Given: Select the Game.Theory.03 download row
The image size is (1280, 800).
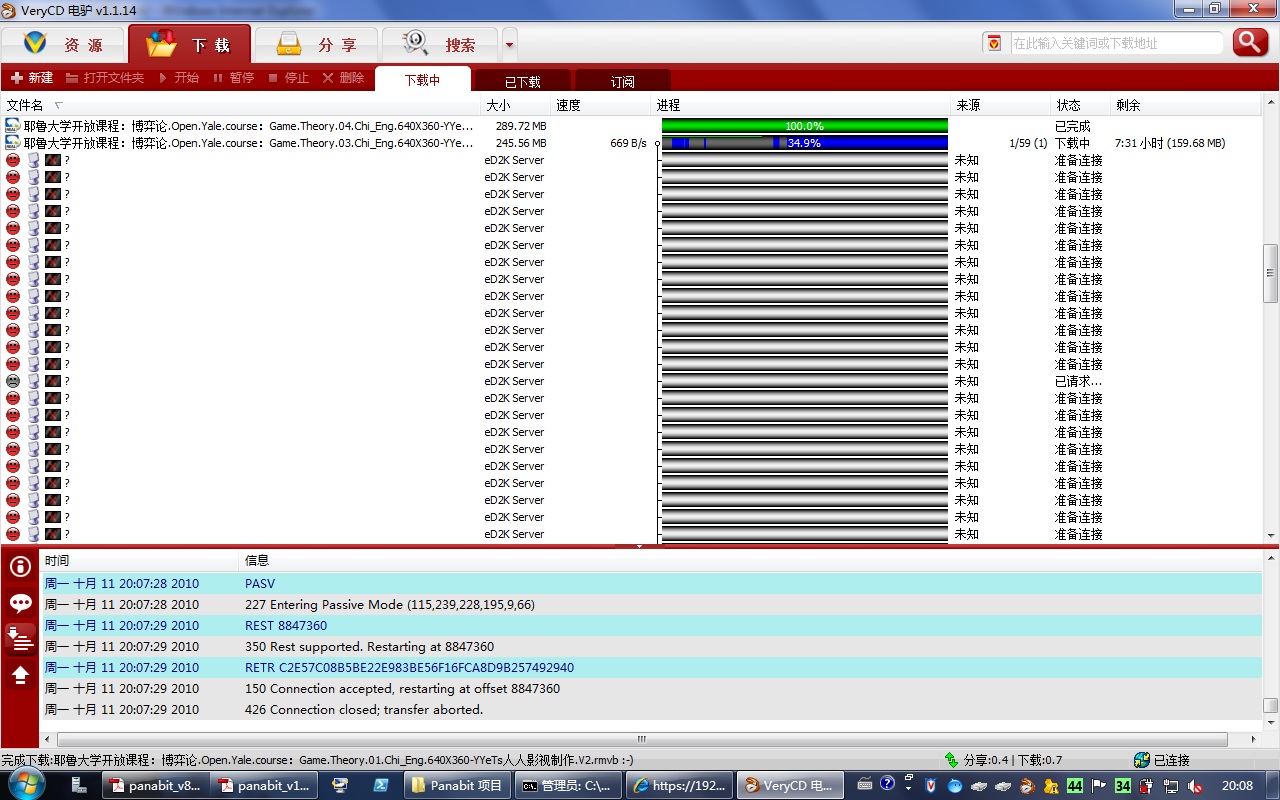Looking at the screenshot, I should coord(631,143).
